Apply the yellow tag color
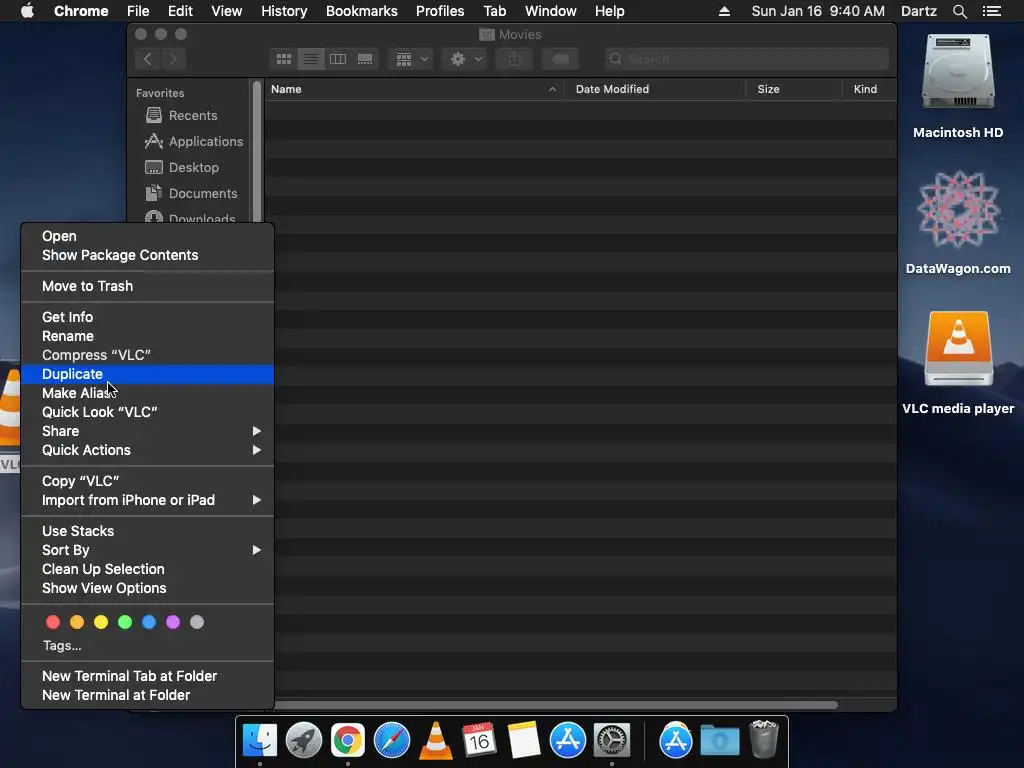1024x768 pixels. [101, 622]
